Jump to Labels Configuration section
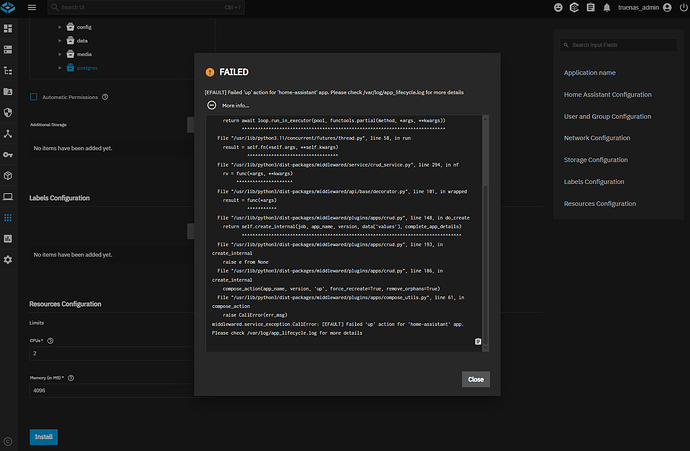The height and width of the screenshot is (451, 690). pos(594,182)
